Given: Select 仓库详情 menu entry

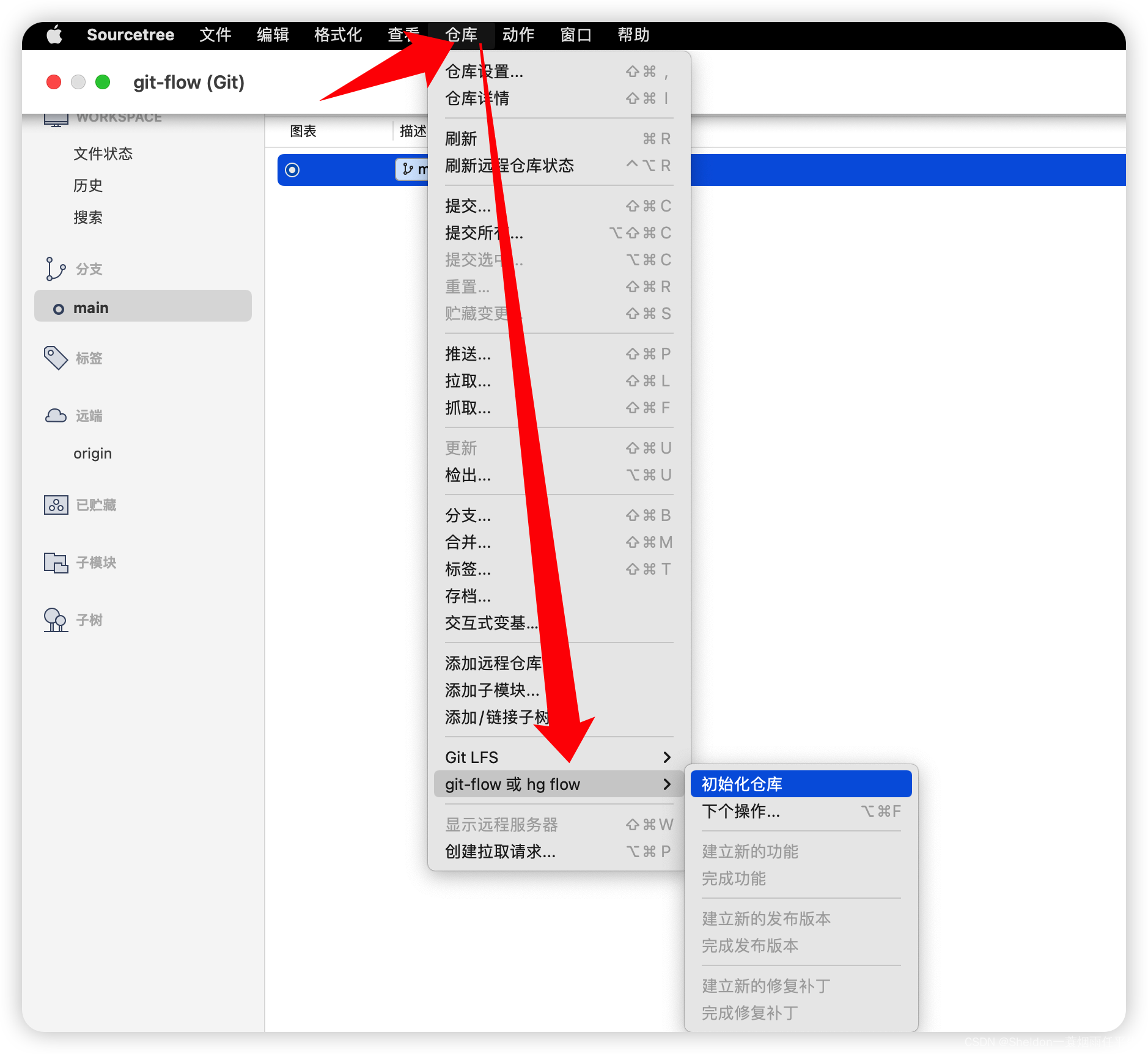Looking at the screenshot, I should 559,98.
